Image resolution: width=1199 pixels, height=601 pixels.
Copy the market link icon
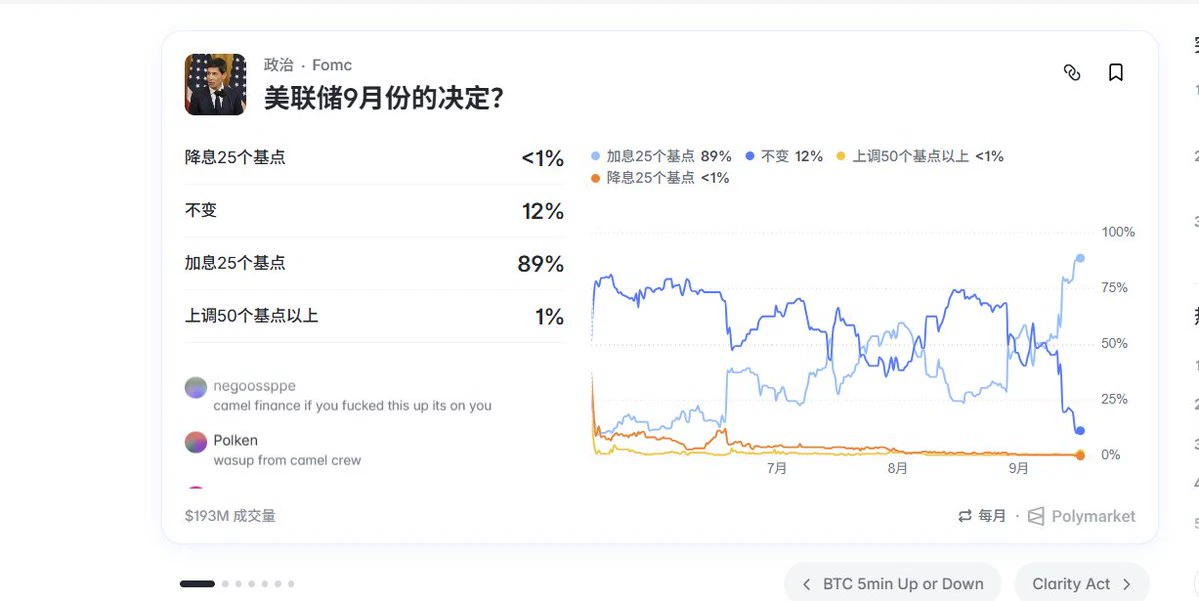1072,73
